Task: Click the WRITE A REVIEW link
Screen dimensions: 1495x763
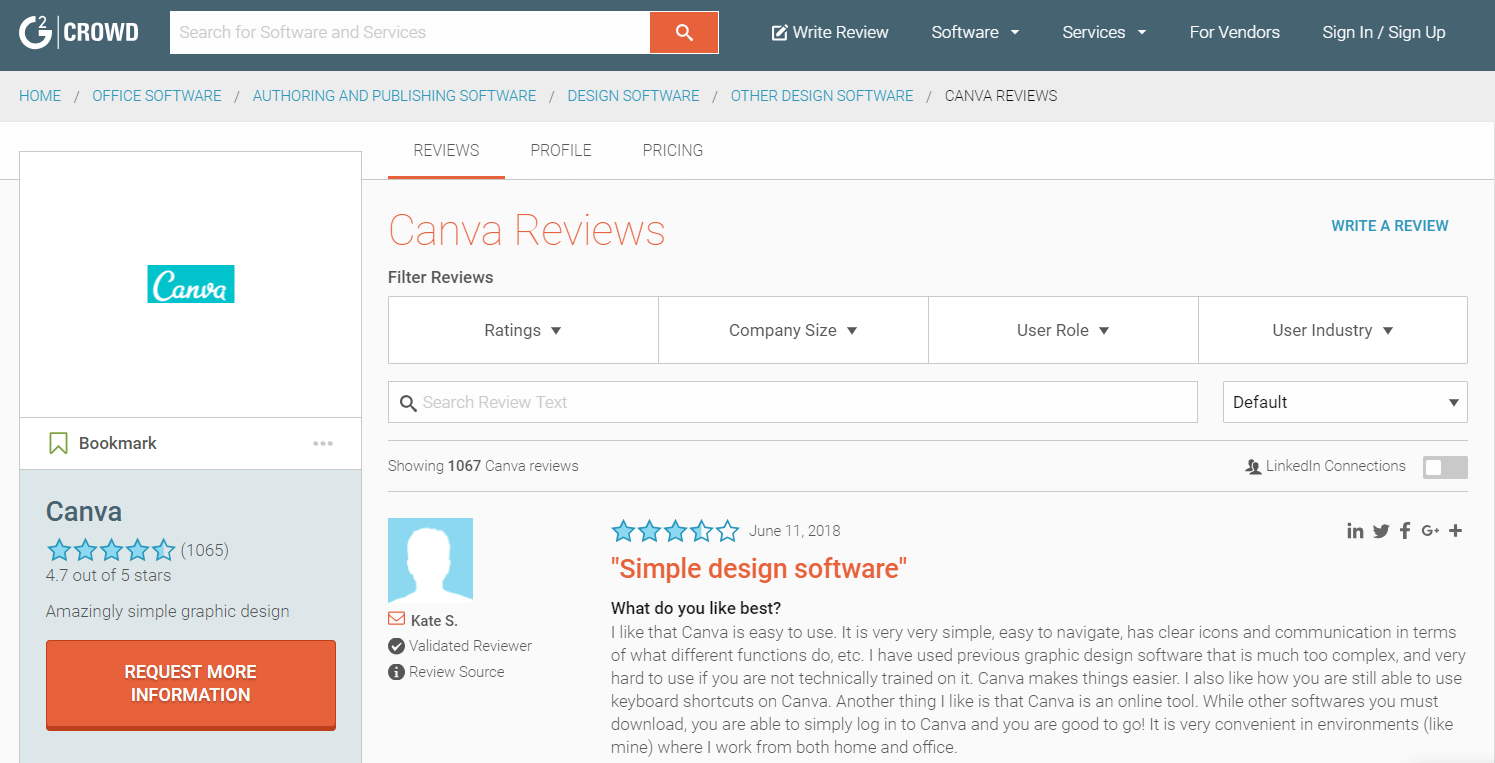Action: (1390, 226)
